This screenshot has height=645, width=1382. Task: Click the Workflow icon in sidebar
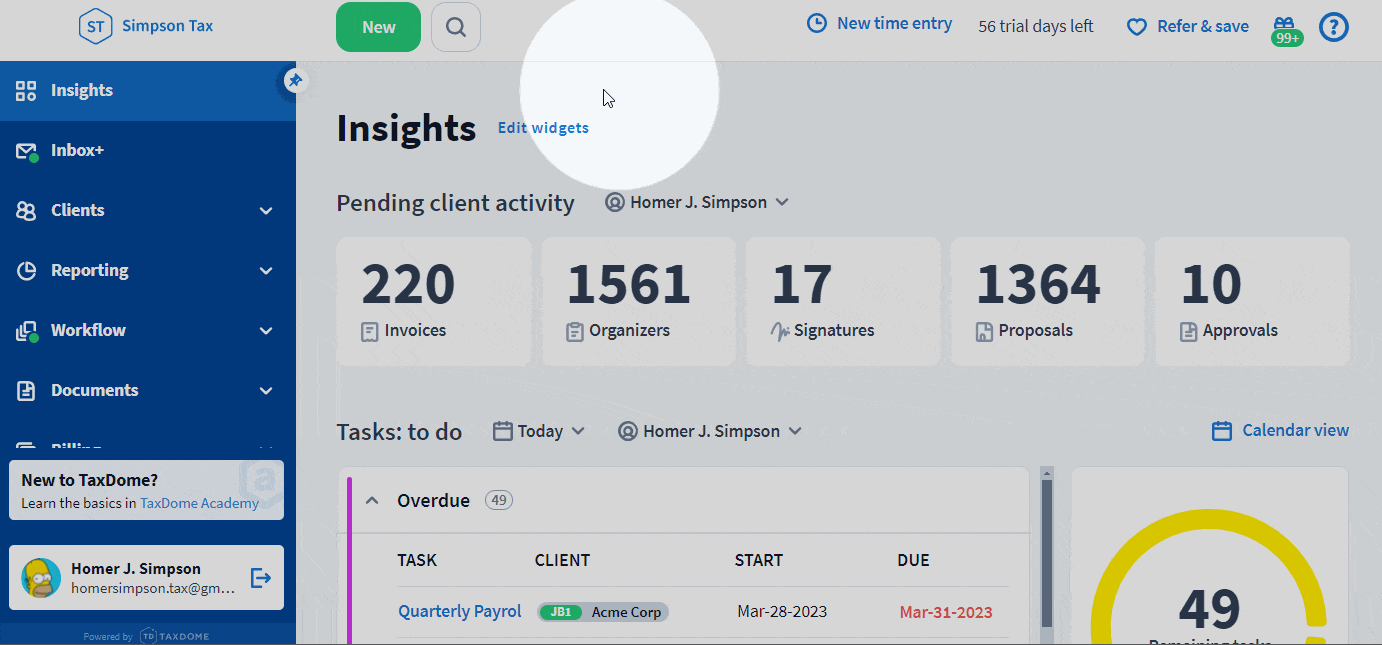tap(26, 332)
